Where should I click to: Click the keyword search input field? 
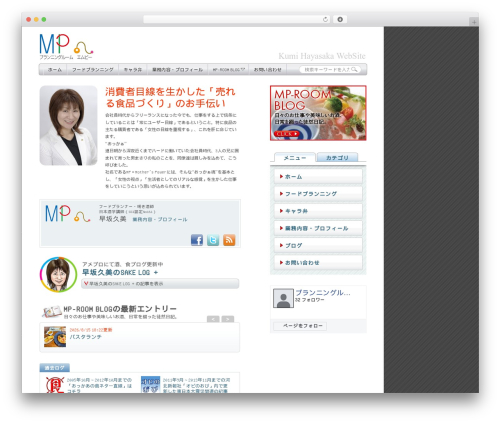pyautogui.click(x=327, y=69)
